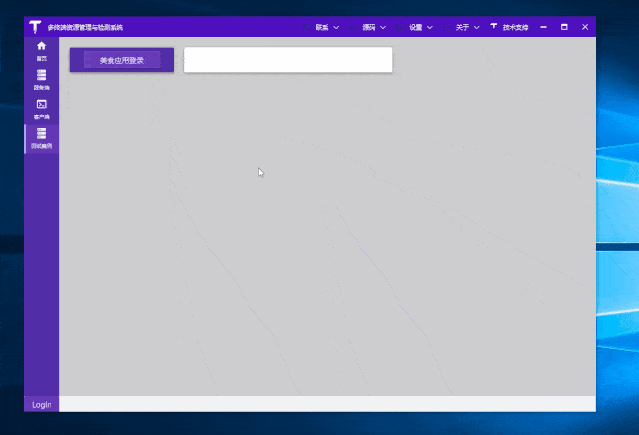Minimize the application window

(x=543, y=27)
